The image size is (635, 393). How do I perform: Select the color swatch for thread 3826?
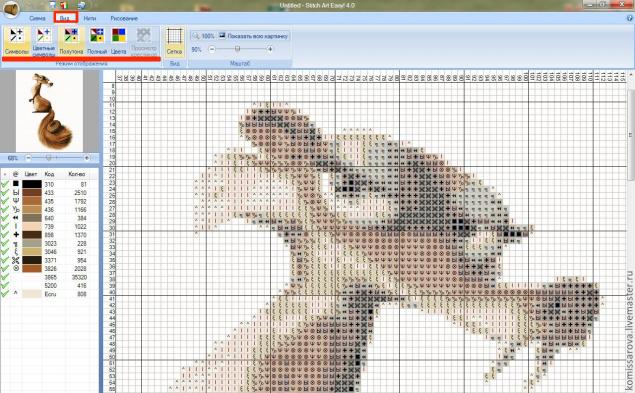(x=32, y=268)
